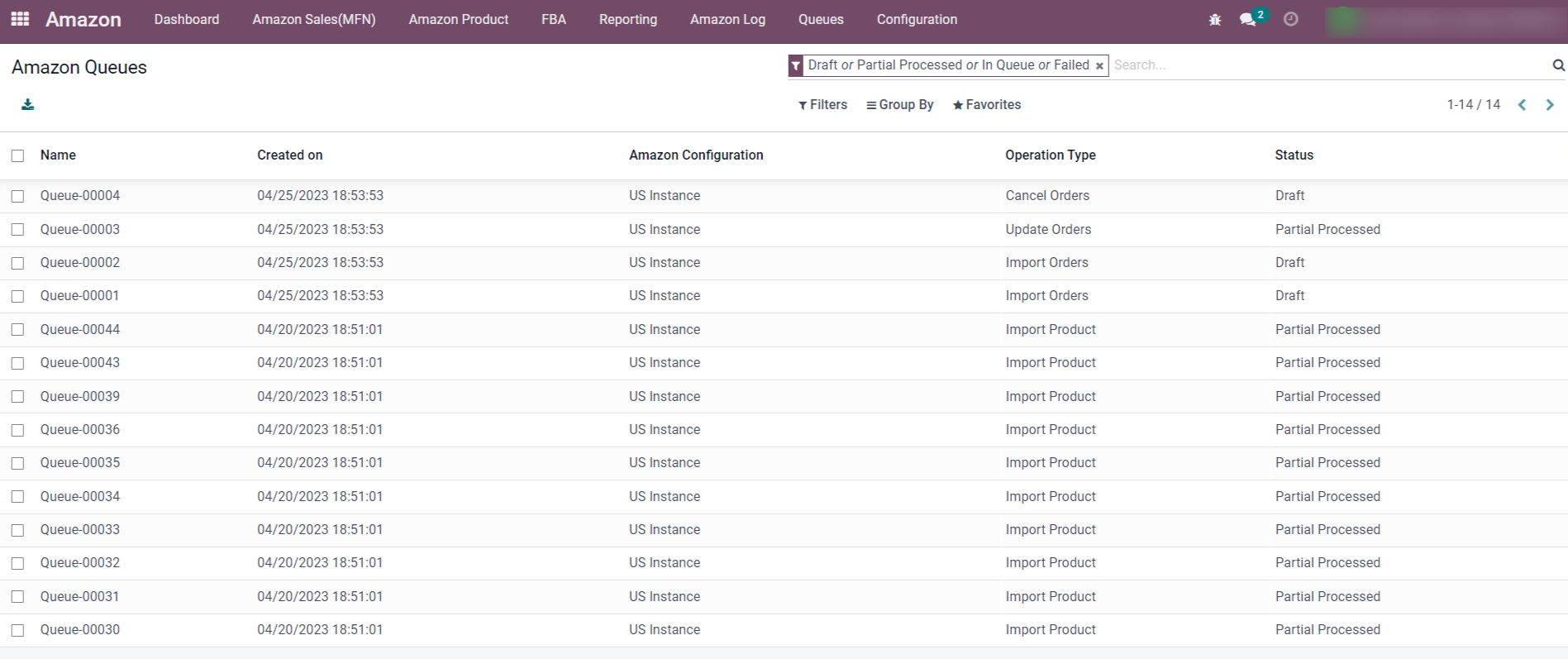
Task: Click the Amazon app title
Action: [83, 19]
